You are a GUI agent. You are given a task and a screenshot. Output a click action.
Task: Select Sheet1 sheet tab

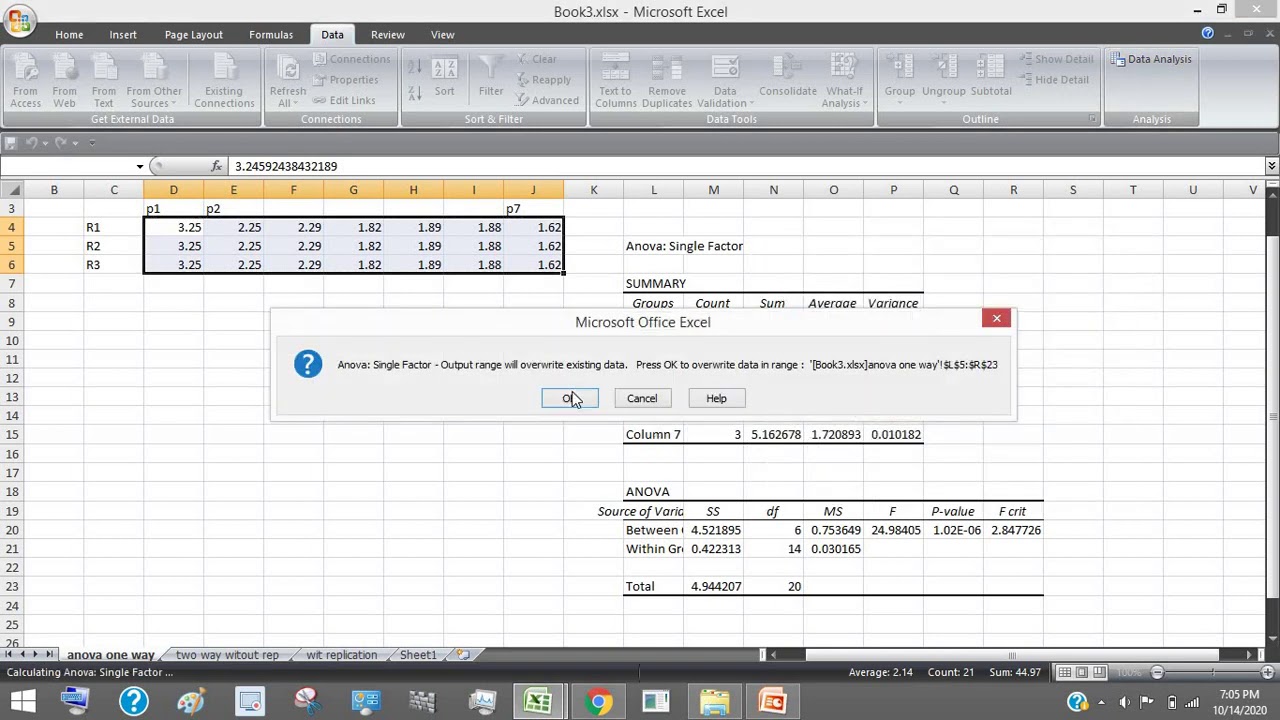pyautogui.click(x=418, y=655)
